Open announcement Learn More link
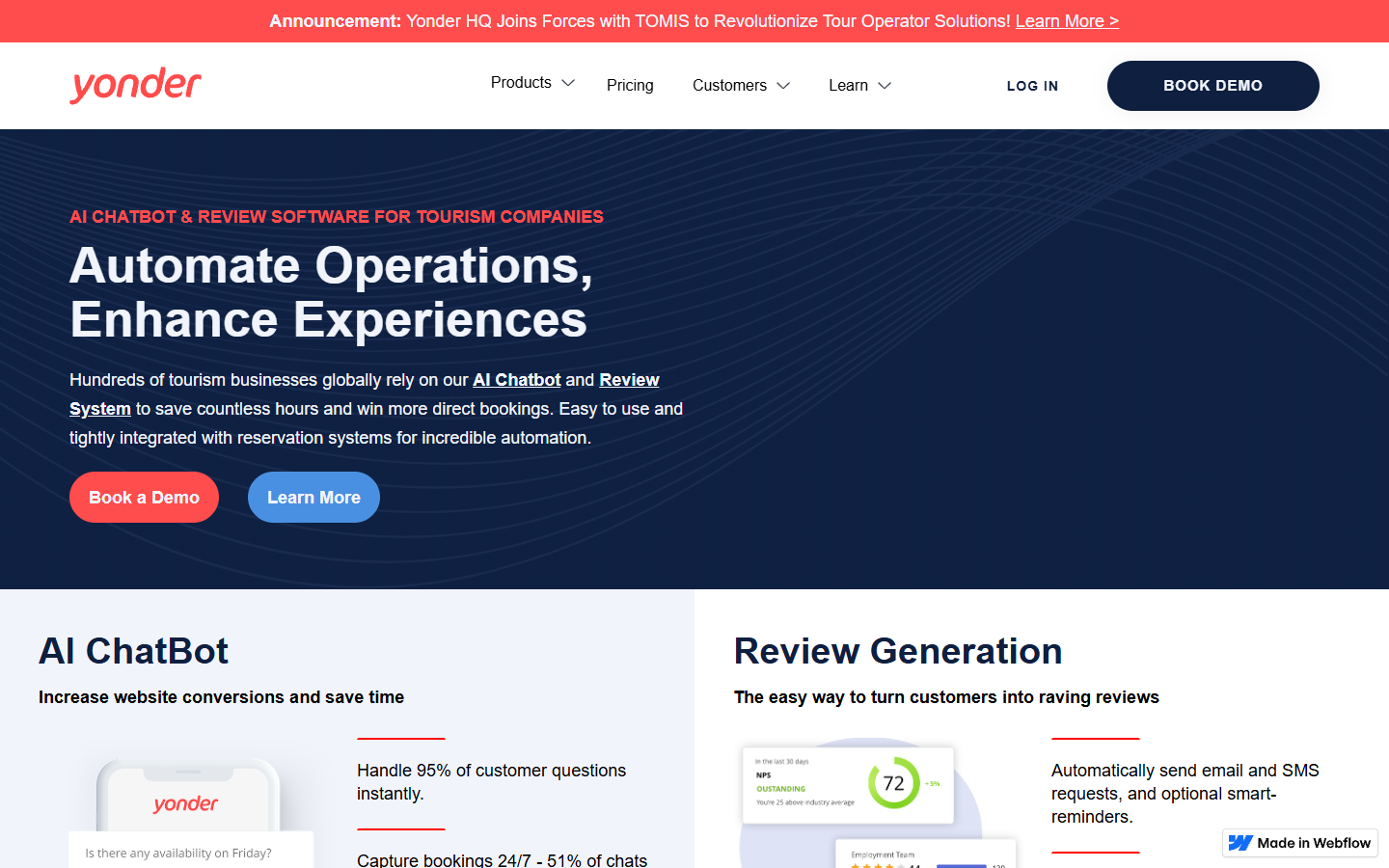 pos(1067,21)
